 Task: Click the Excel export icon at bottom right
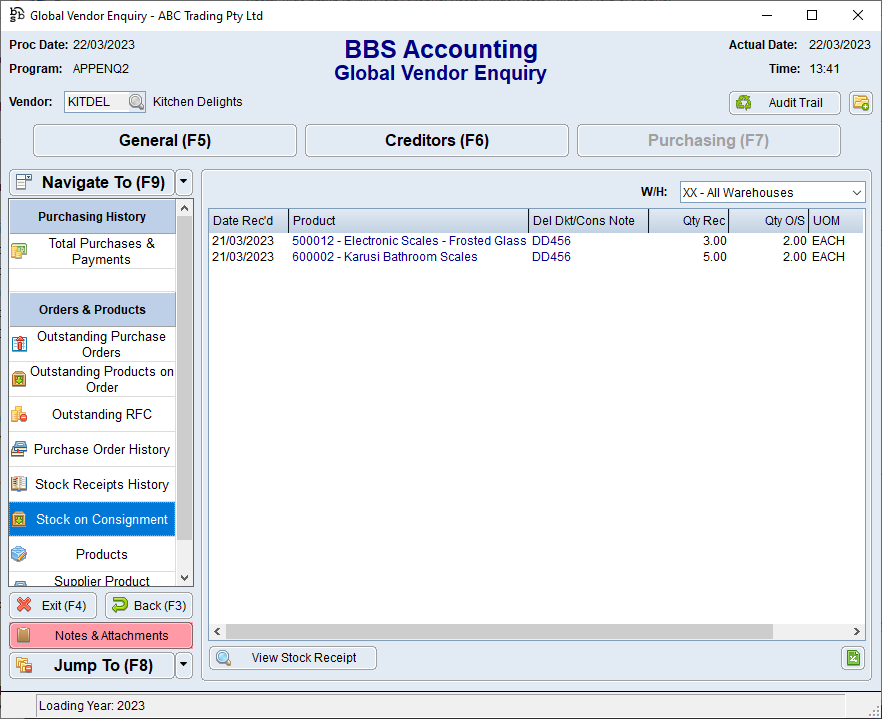click(852, 657)
